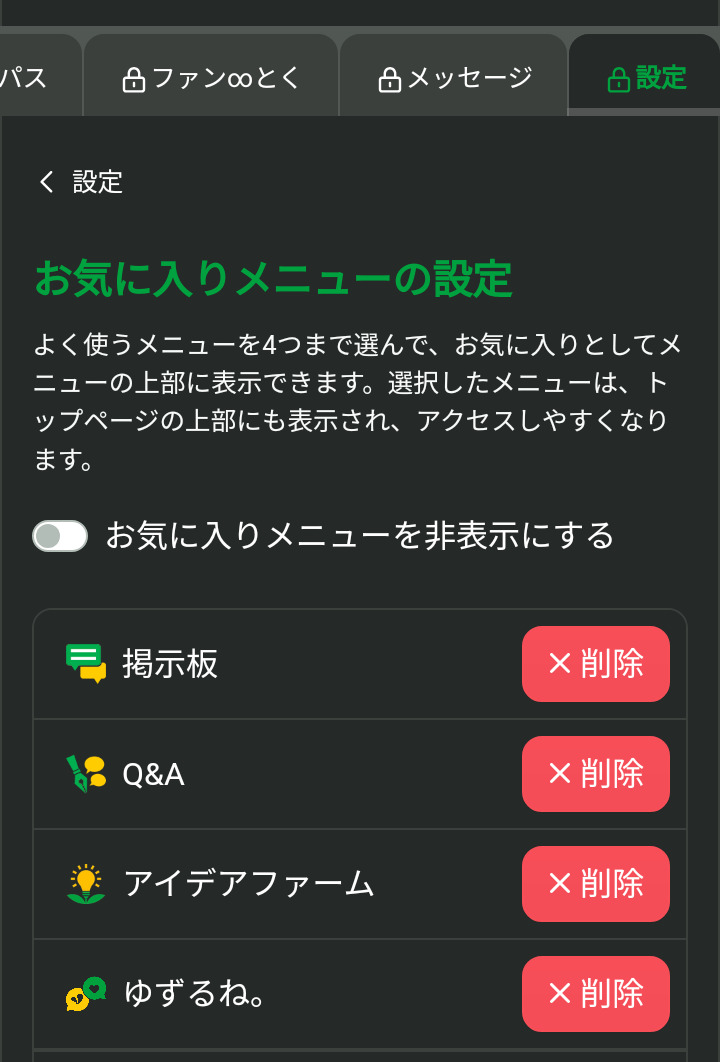Go back using the left chevron arrow

pos(46,182)
